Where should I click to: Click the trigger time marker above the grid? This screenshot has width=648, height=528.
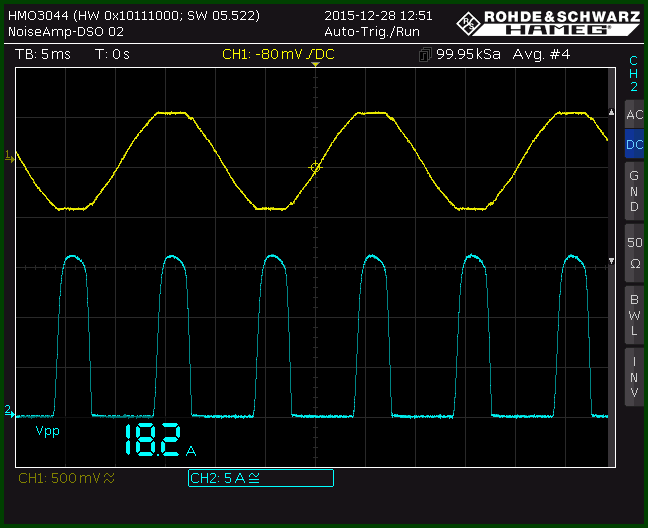[x=315, y=64]
